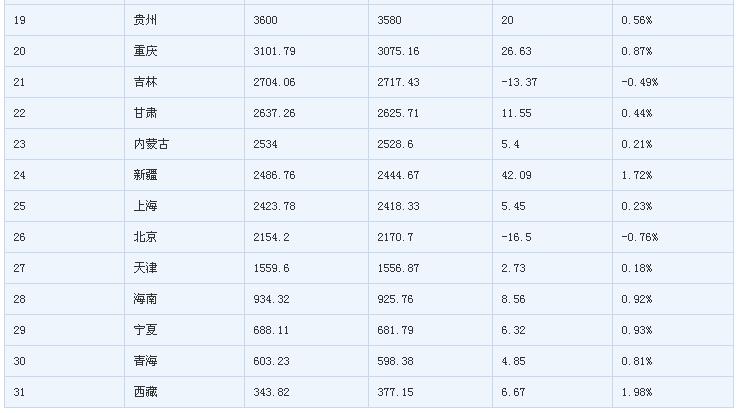Click the value 3101.79 in 重庆 row
The height and width of the screenshot is (413, 739).
tap(275, 51)
